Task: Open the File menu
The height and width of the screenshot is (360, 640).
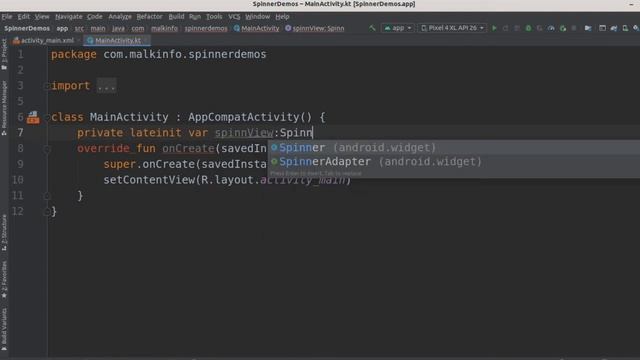Action: pos(7,17)
